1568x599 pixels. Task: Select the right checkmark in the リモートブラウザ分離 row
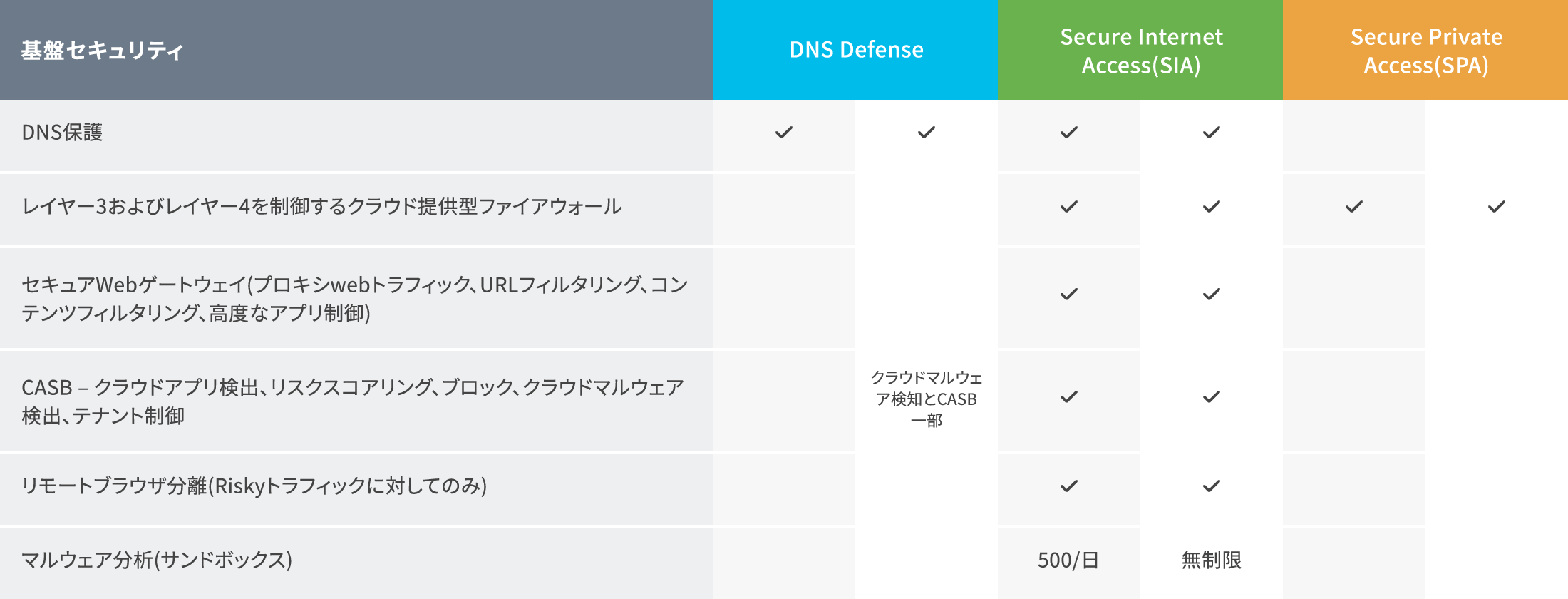[x=1212, y=486]
